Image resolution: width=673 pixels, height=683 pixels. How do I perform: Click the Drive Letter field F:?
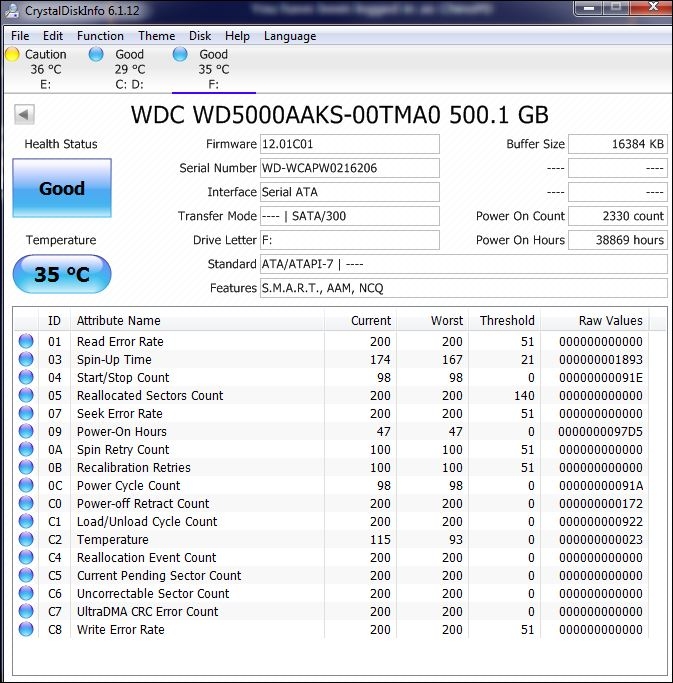pyautogui.click(x=350, y=240)
